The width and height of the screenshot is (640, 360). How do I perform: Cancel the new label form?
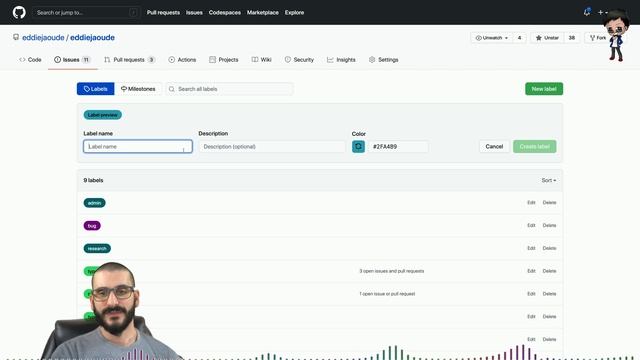tap(494, 147)
